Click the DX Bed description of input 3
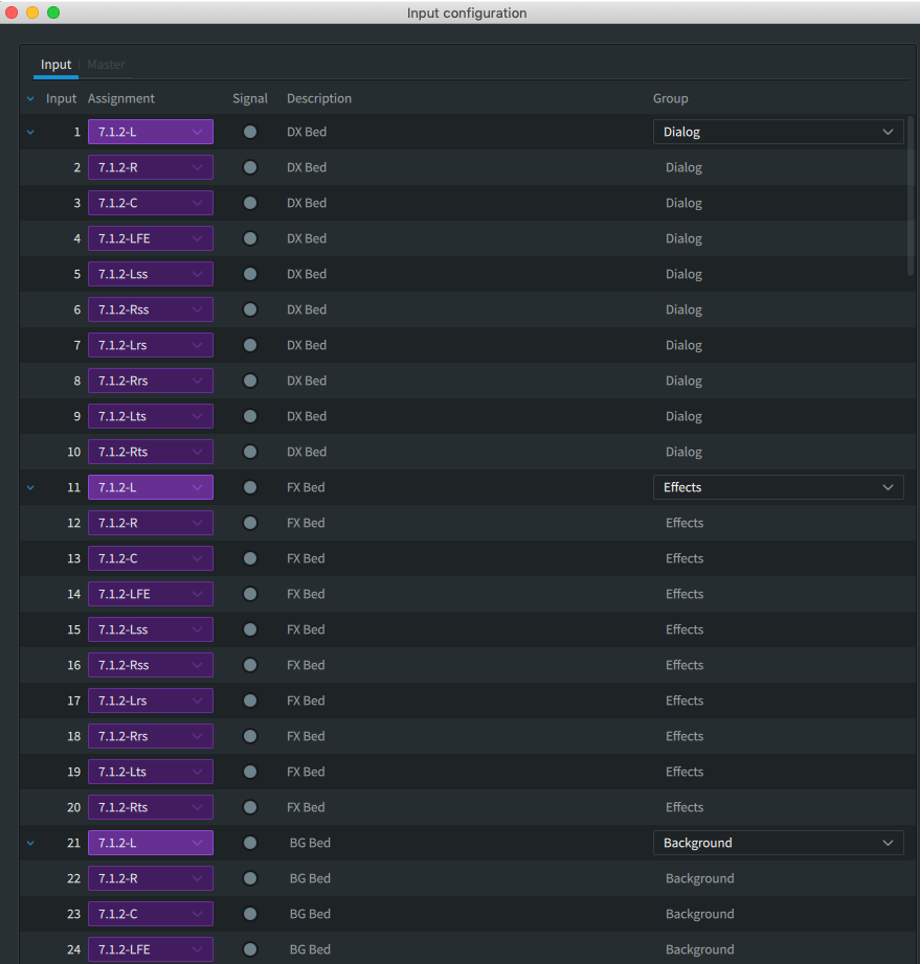Viewport: 921px width, 964px height. click(307, 203)
